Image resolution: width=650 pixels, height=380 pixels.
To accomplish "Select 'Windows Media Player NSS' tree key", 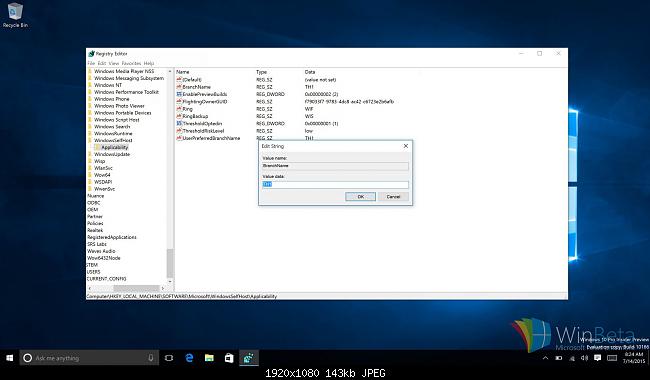I will (x=124, y=71).
